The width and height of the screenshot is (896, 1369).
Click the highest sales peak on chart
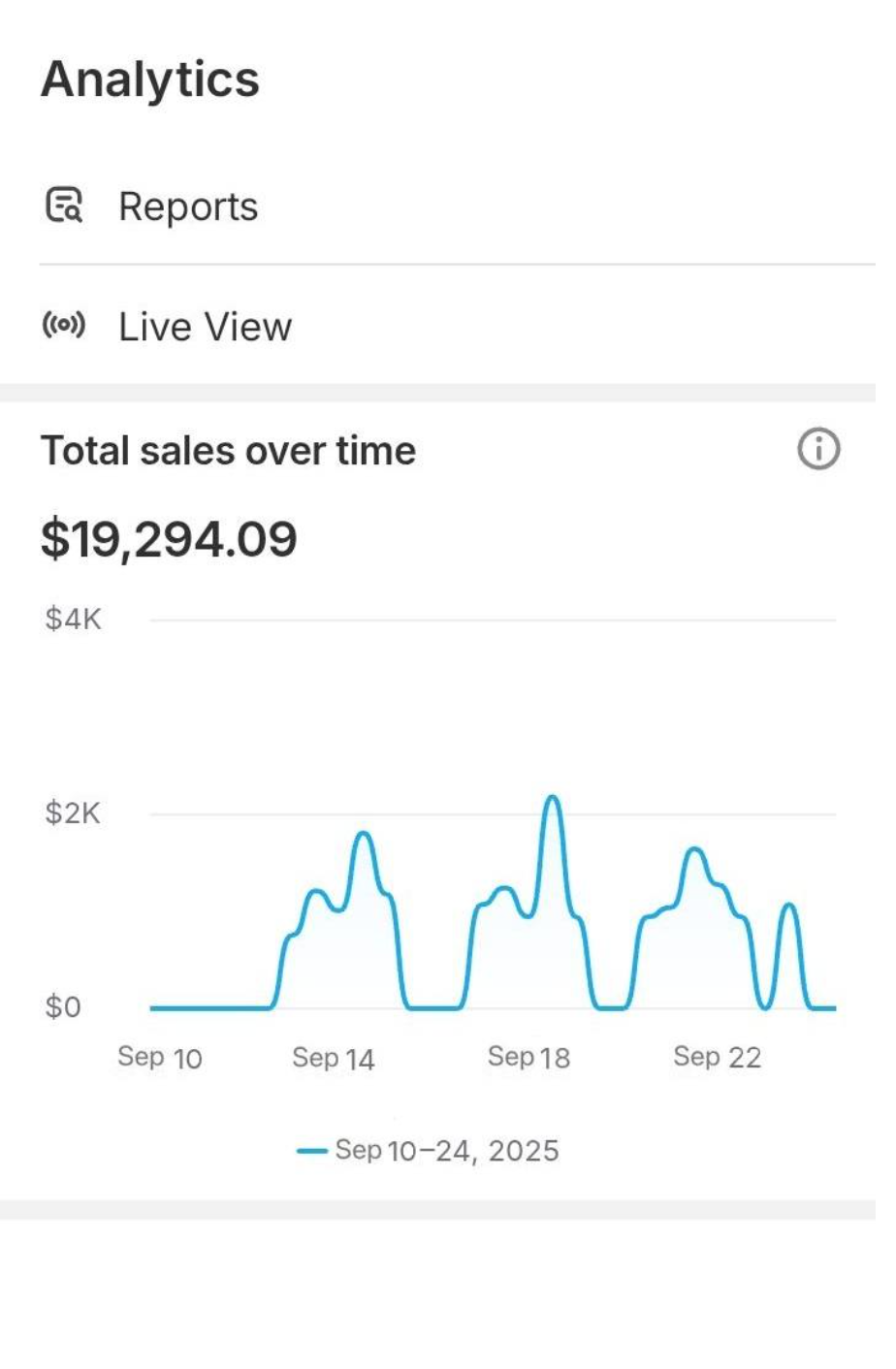click(x=552, y=798)
